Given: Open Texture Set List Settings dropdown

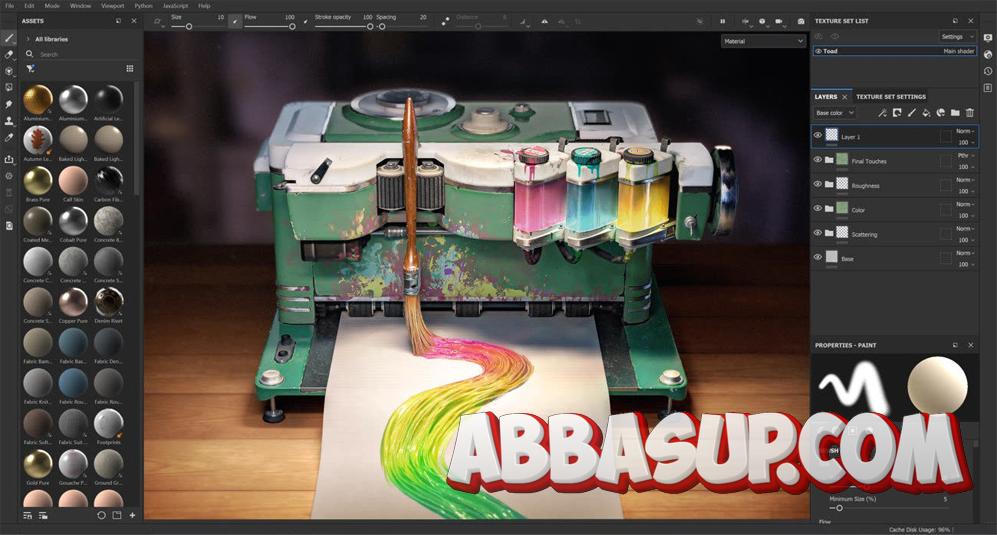Looking at the screenshot, I should pos(958,36).
